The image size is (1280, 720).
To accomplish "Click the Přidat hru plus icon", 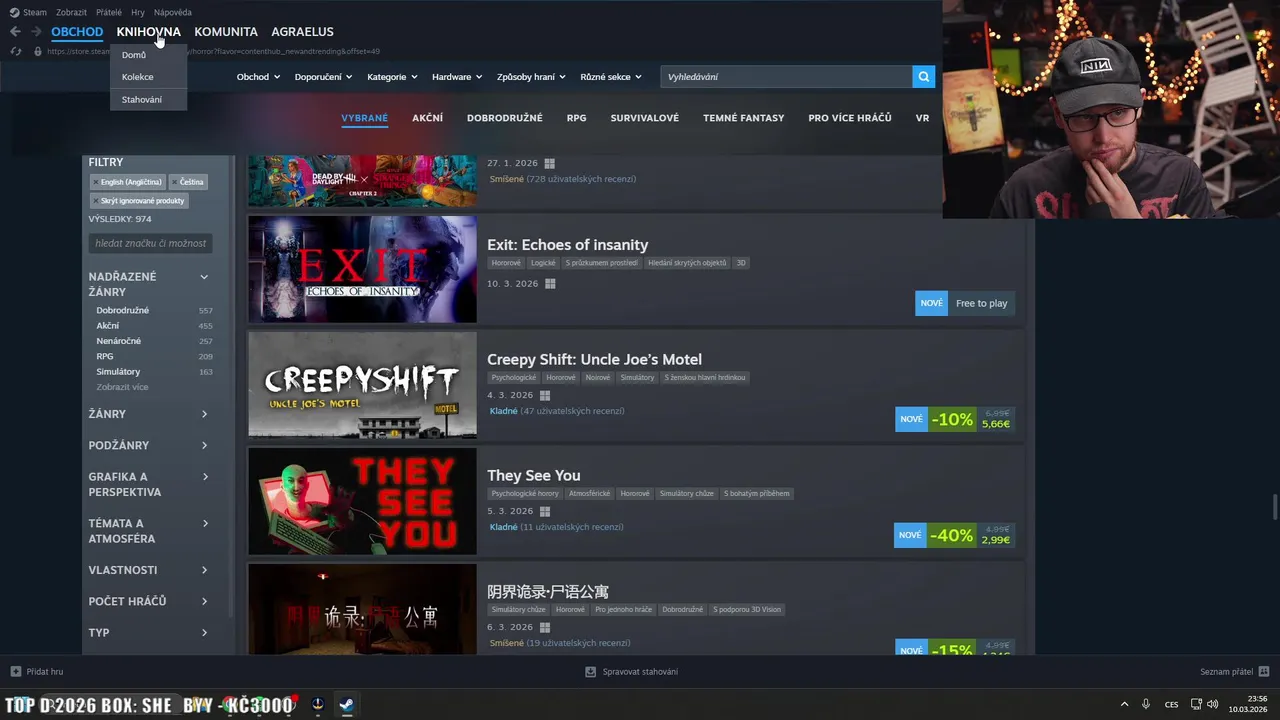I will coord(15,672).
